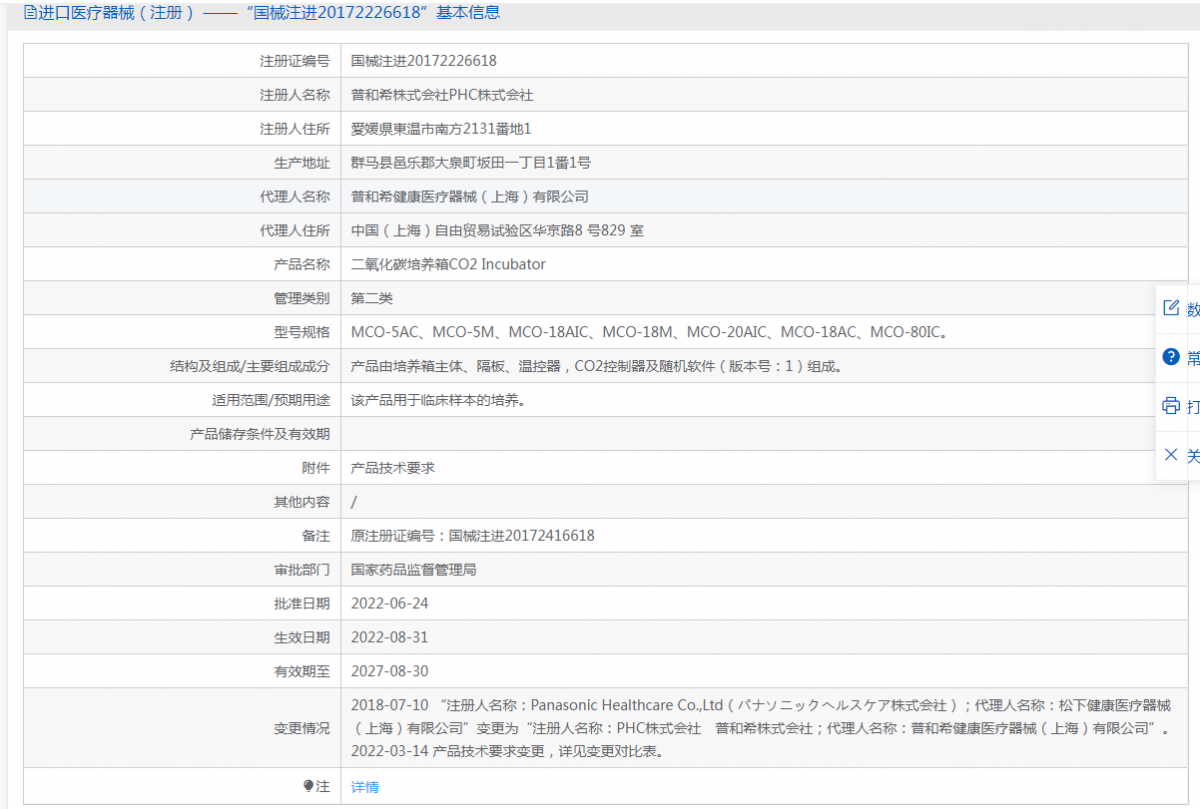Select the 批准日期 date 2022-06-24
The image size is (1200, 809).
coord(392,603)
